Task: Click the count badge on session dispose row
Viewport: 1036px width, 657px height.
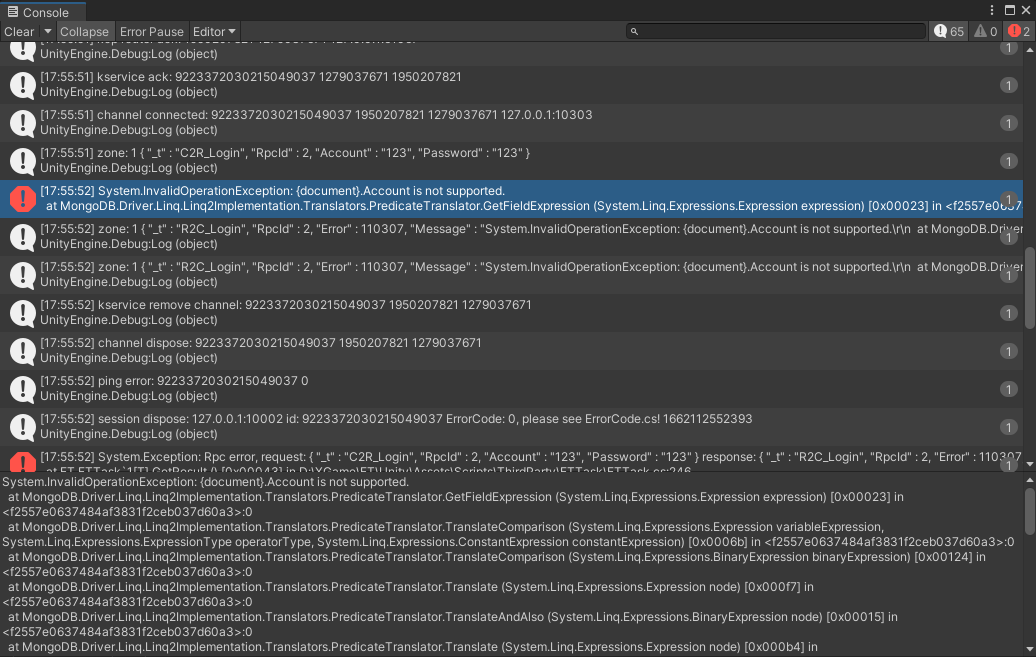Action: [1008, 427]
